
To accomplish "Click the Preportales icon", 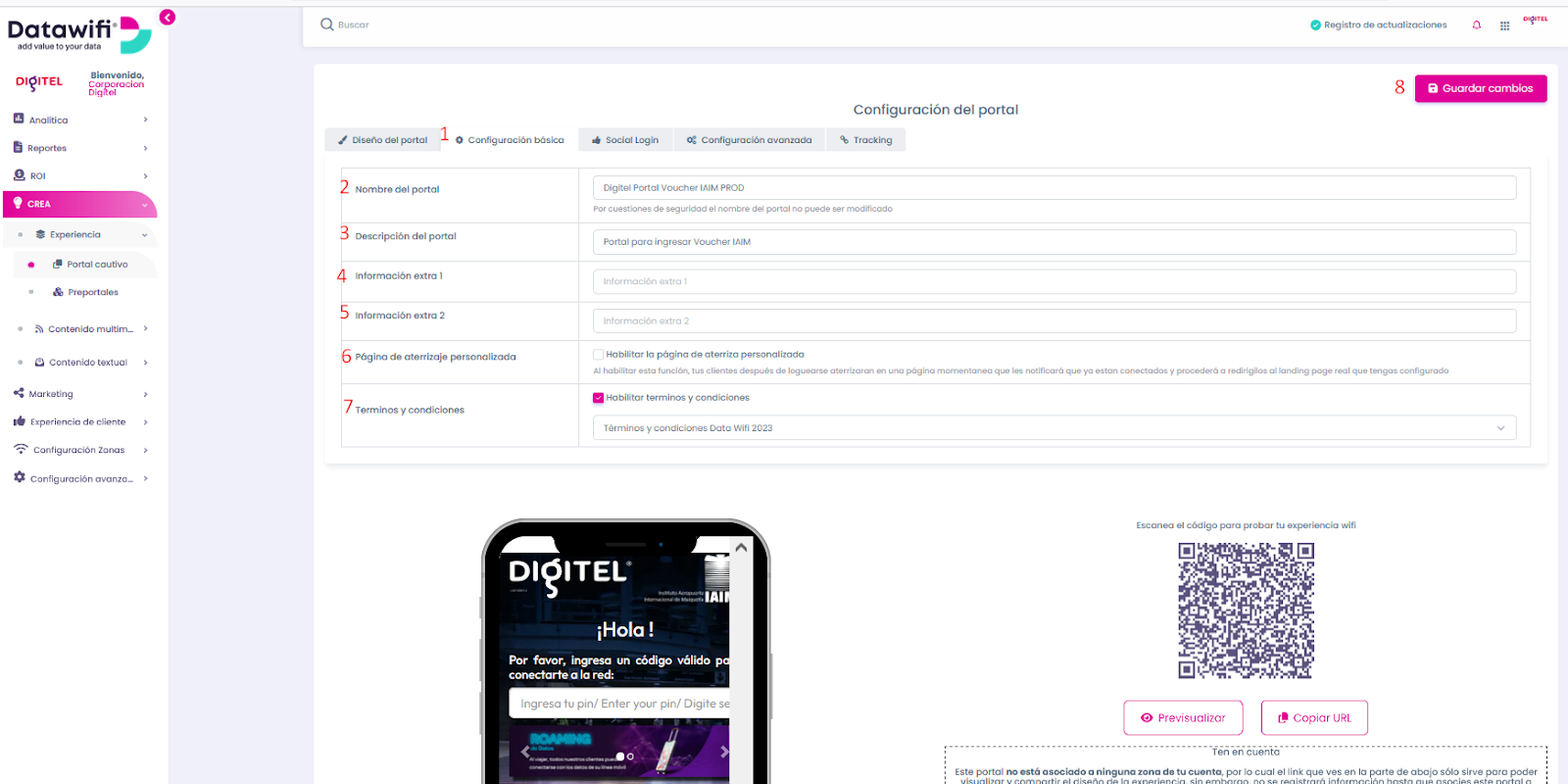I will (58, 292).
